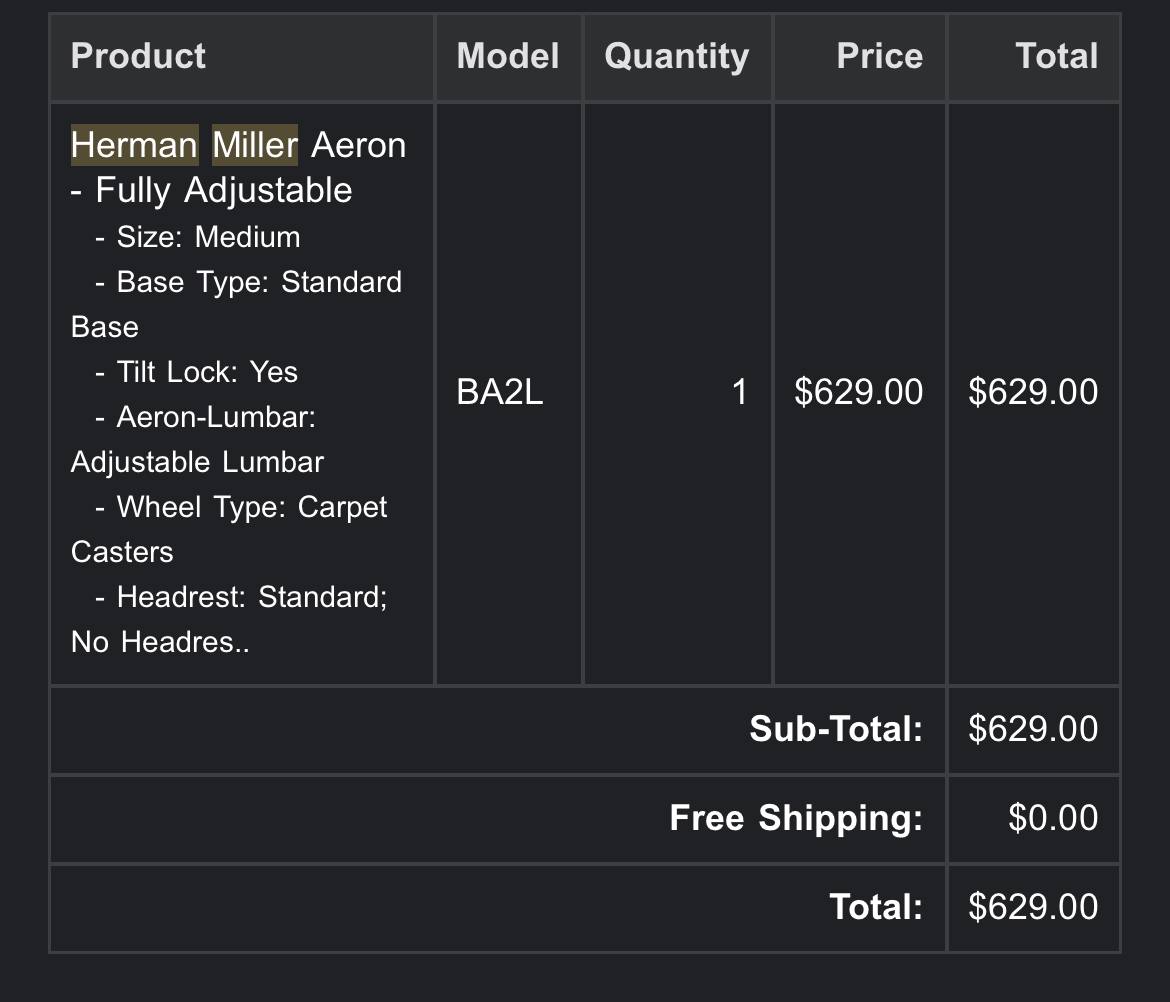This screenshot has width=1170, height=1002.
Task: Click the Price column header
Action: 879,56
